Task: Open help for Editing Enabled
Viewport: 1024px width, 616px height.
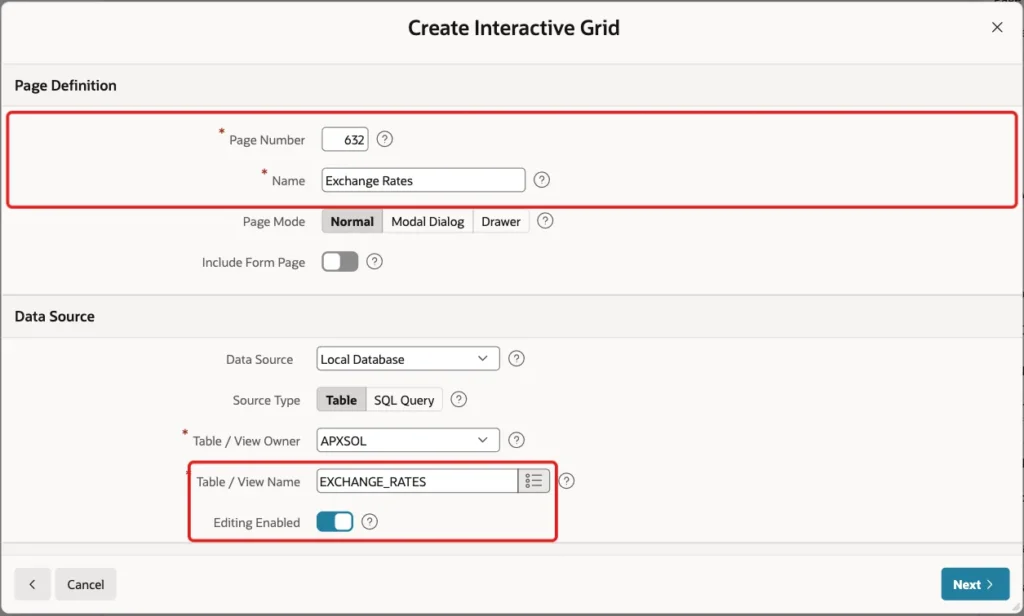Action: (370, 521)
